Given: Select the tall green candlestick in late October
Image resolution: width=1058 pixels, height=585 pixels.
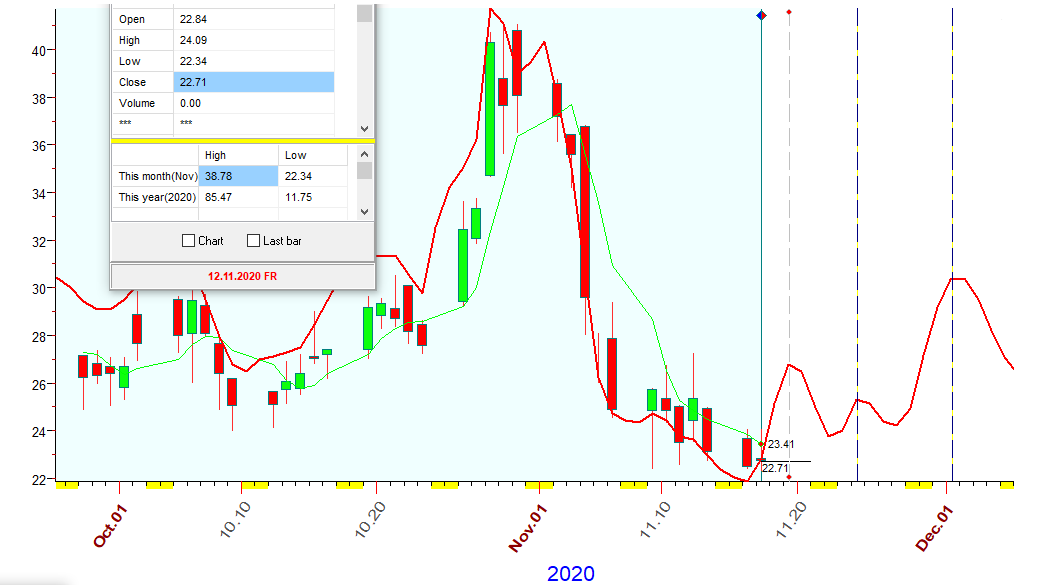Looking at the screenshot, I should 490,108.
